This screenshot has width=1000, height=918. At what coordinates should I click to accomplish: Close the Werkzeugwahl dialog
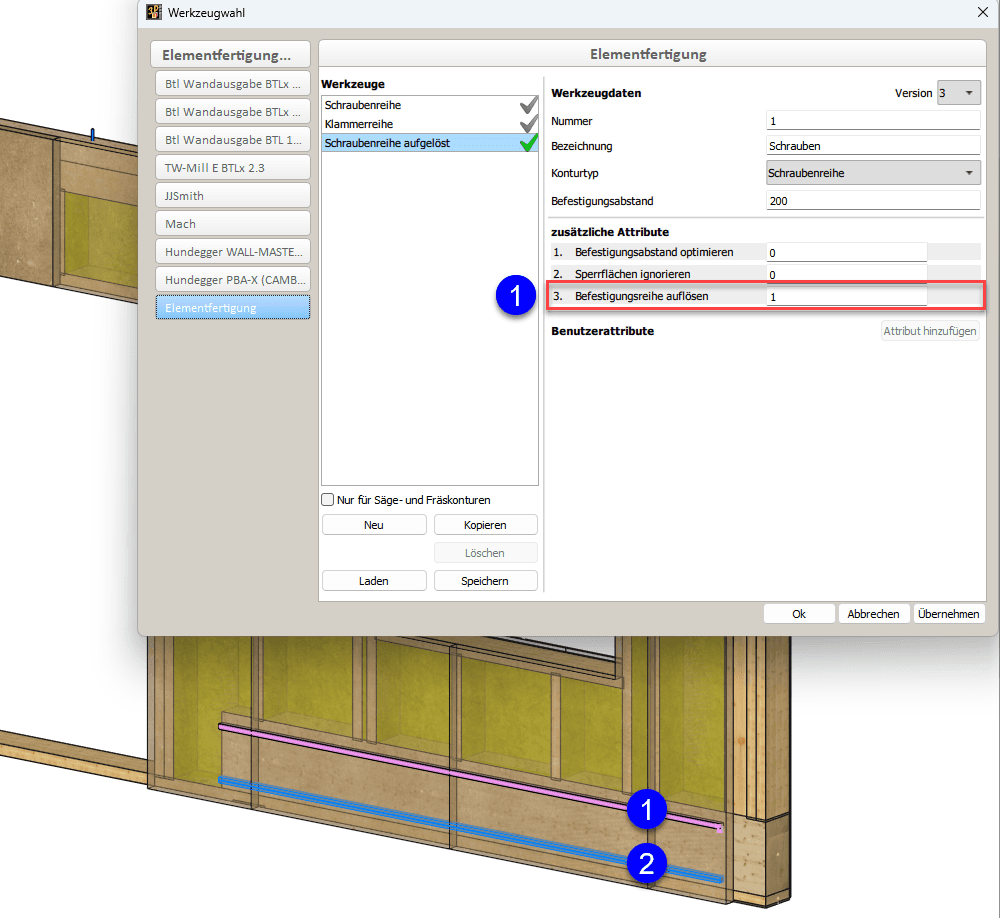983,12
